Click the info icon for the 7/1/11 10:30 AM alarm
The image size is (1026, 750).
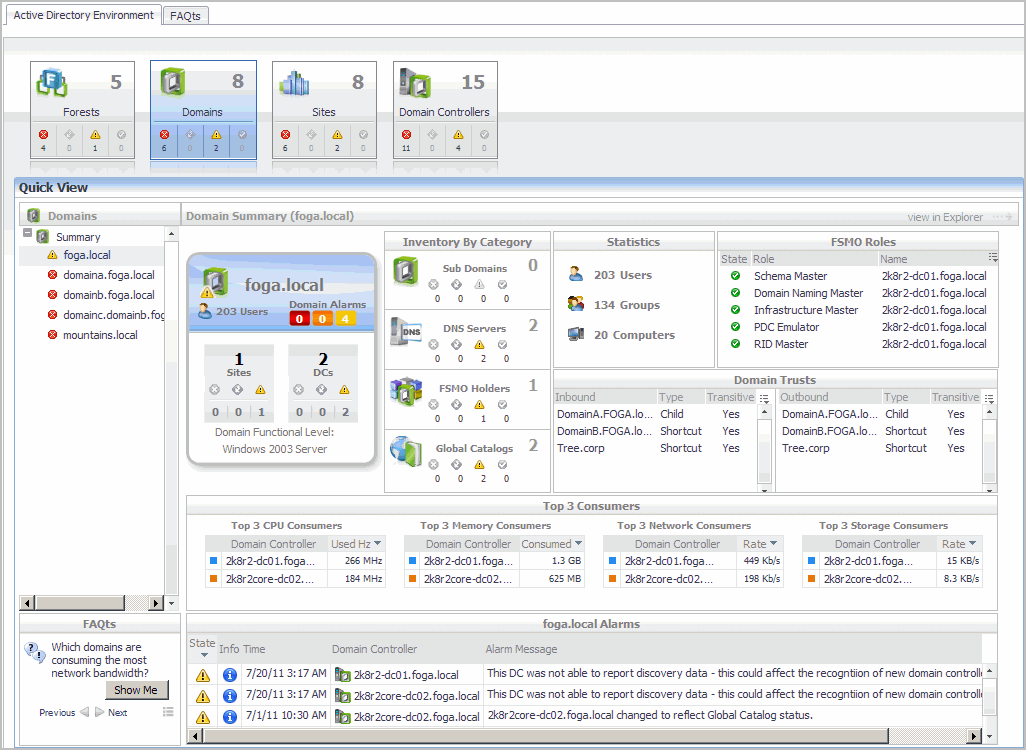point(230,717)
